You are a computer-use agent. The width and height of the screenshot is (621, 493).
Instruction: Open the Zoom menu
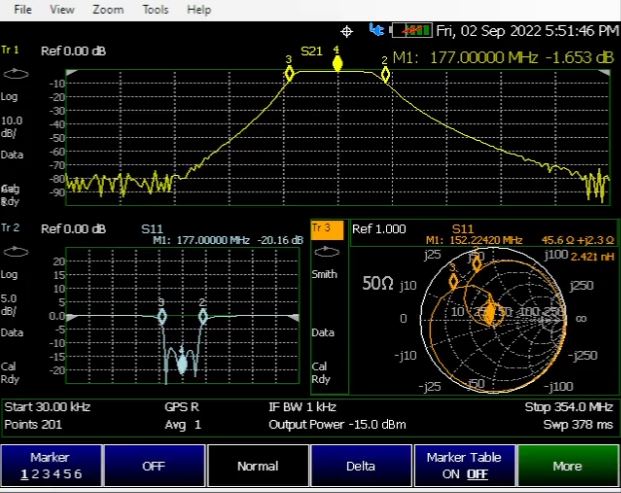tap(107, 9)
